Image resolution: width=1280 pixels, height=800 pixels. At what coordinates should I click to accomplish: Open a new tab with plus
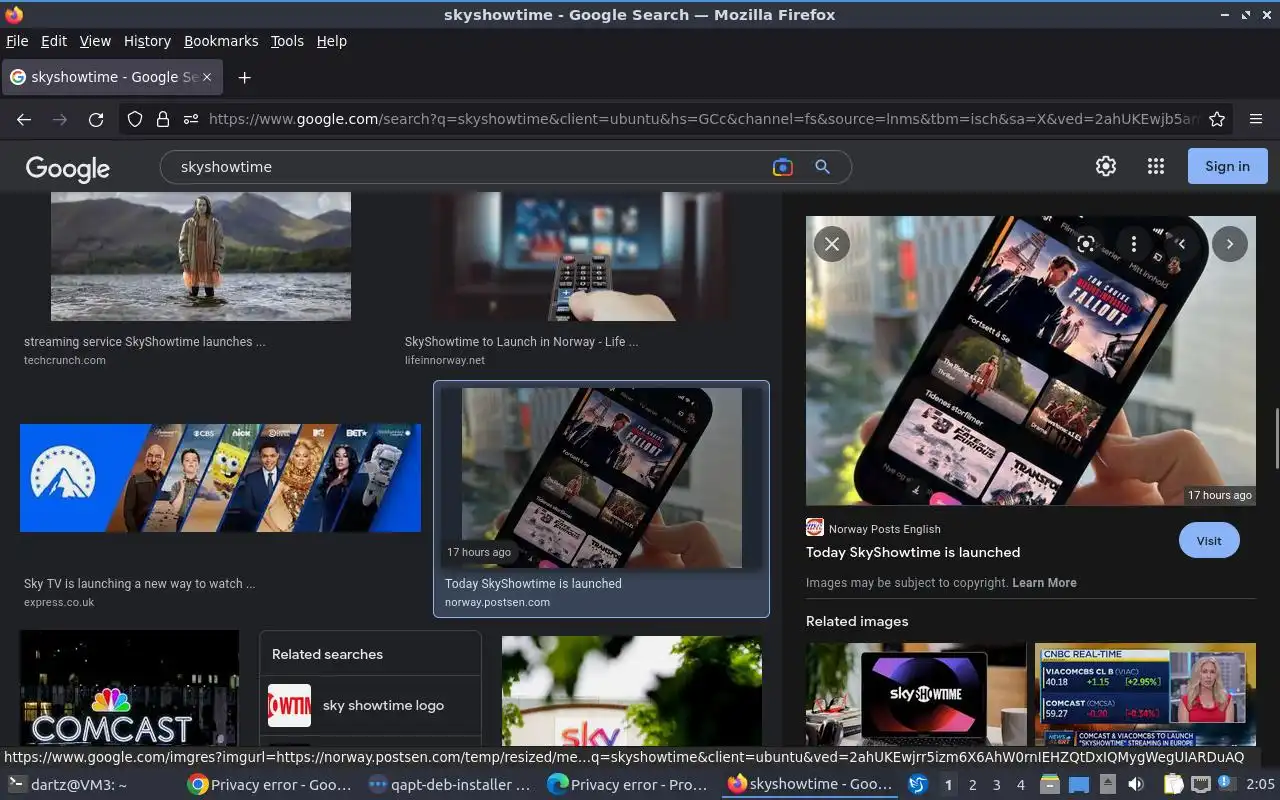(244, 77)
